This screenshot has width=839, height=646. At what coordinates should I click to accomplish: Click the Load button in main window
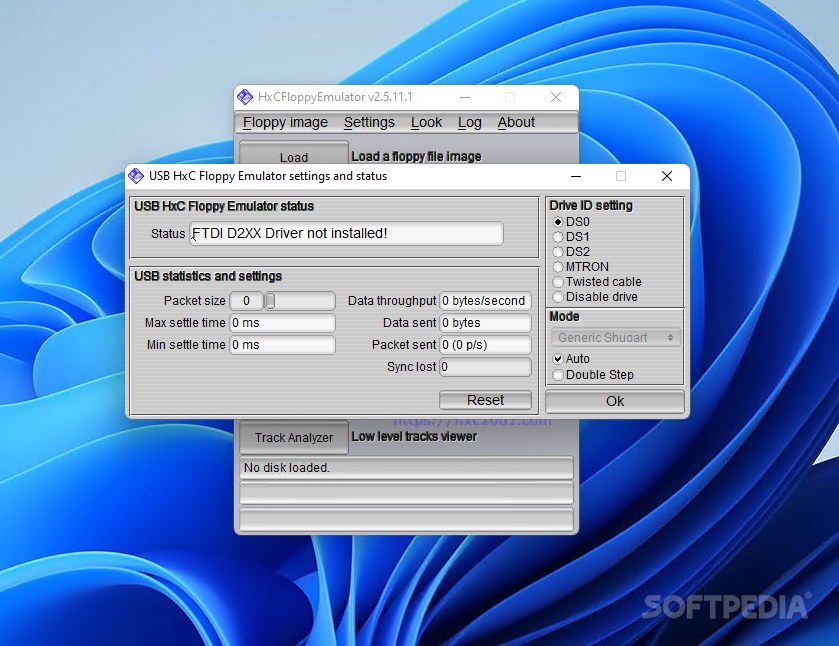coord(294,154)
